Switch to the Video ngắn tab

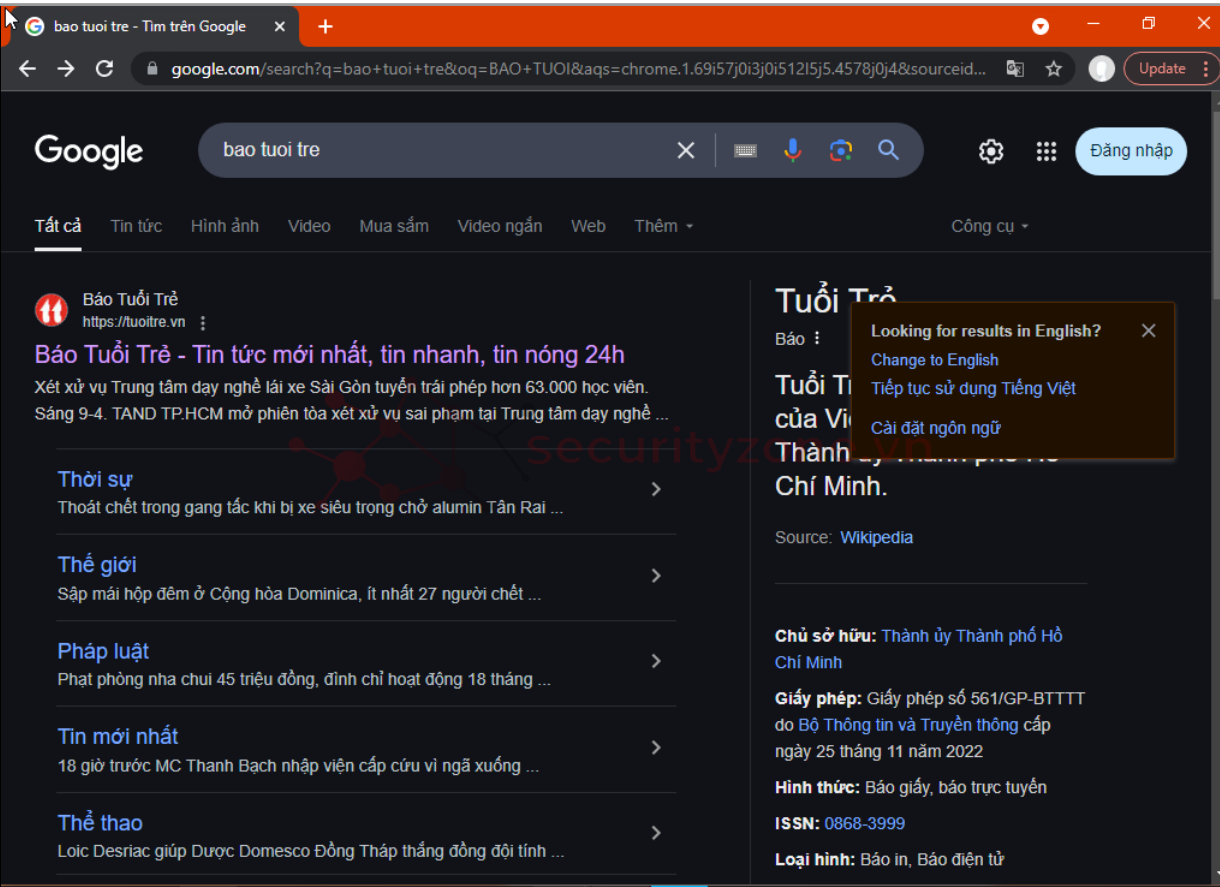pyautogui.click(x=500, y=226)
